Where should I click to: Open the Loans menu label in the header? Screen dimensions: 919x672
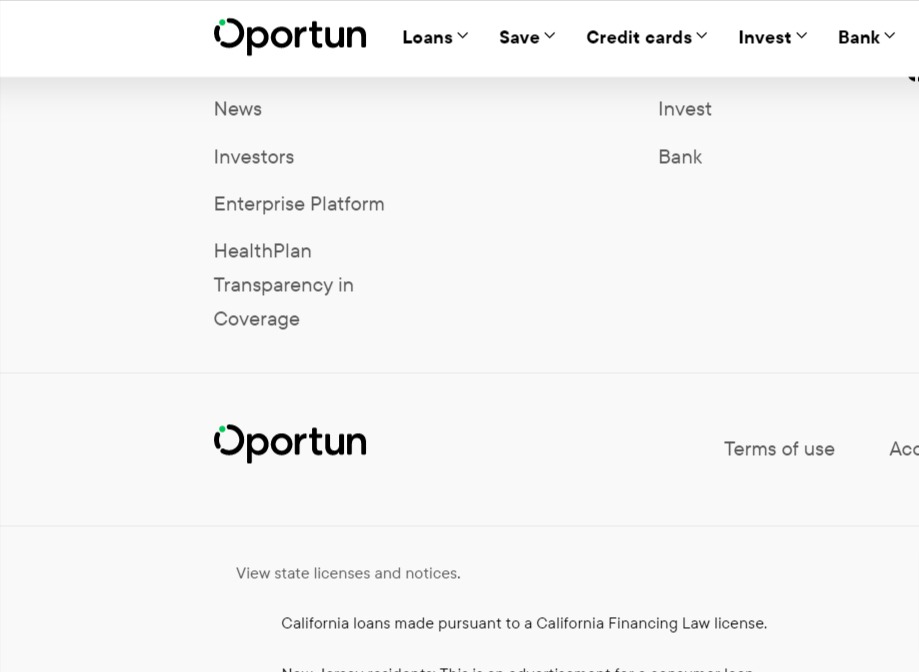[427, 37]
